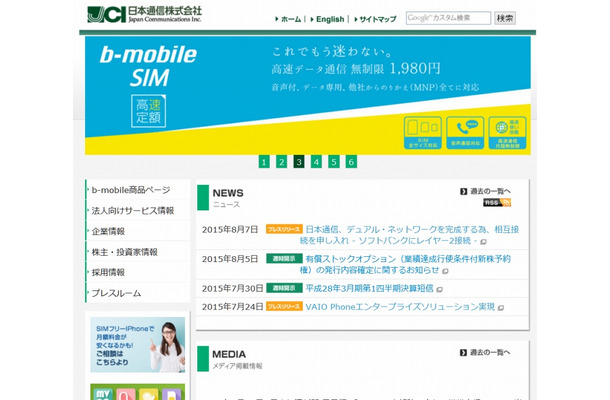Show banner slide 4

(316, 161)
